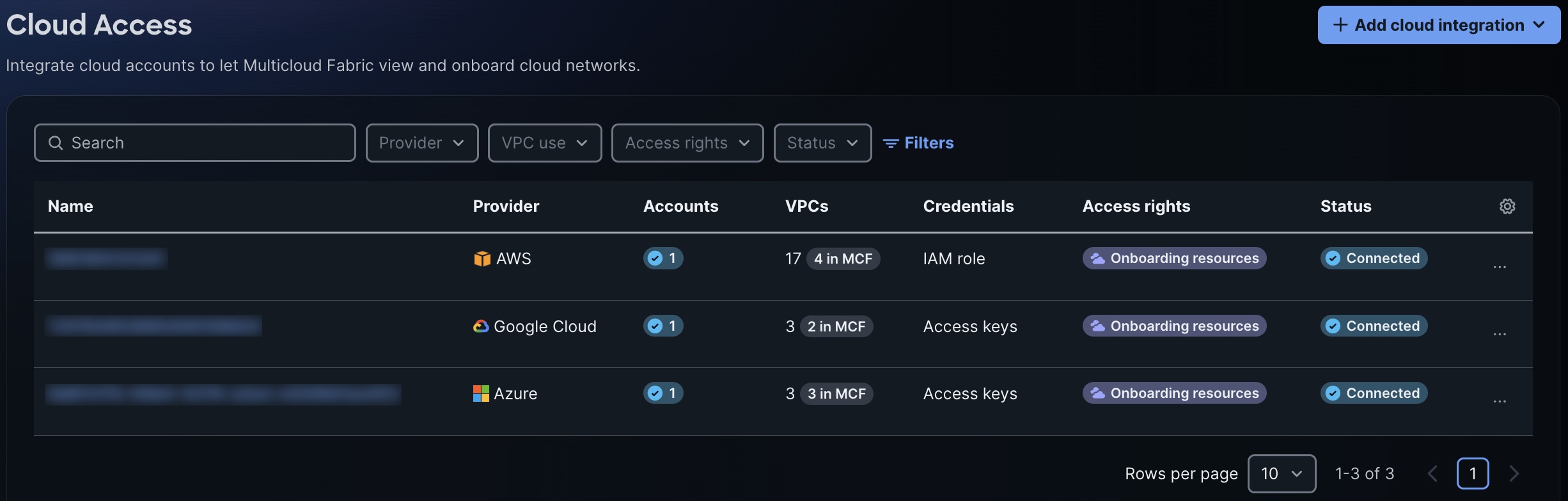Open actions menu for Google Cloud row

[1500, 334]
